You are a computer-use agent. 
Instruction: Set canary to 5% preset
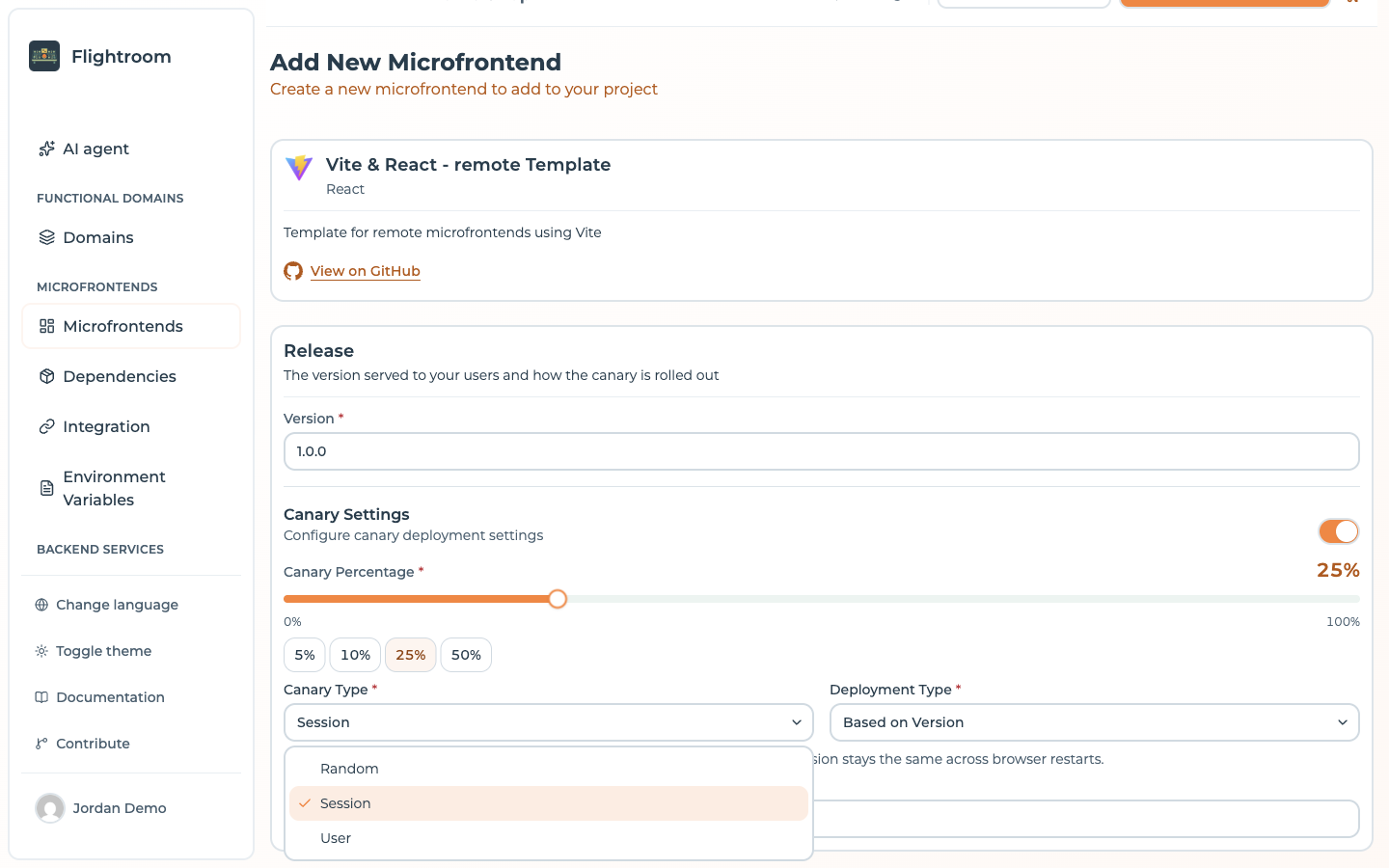[x=305, y=655]
